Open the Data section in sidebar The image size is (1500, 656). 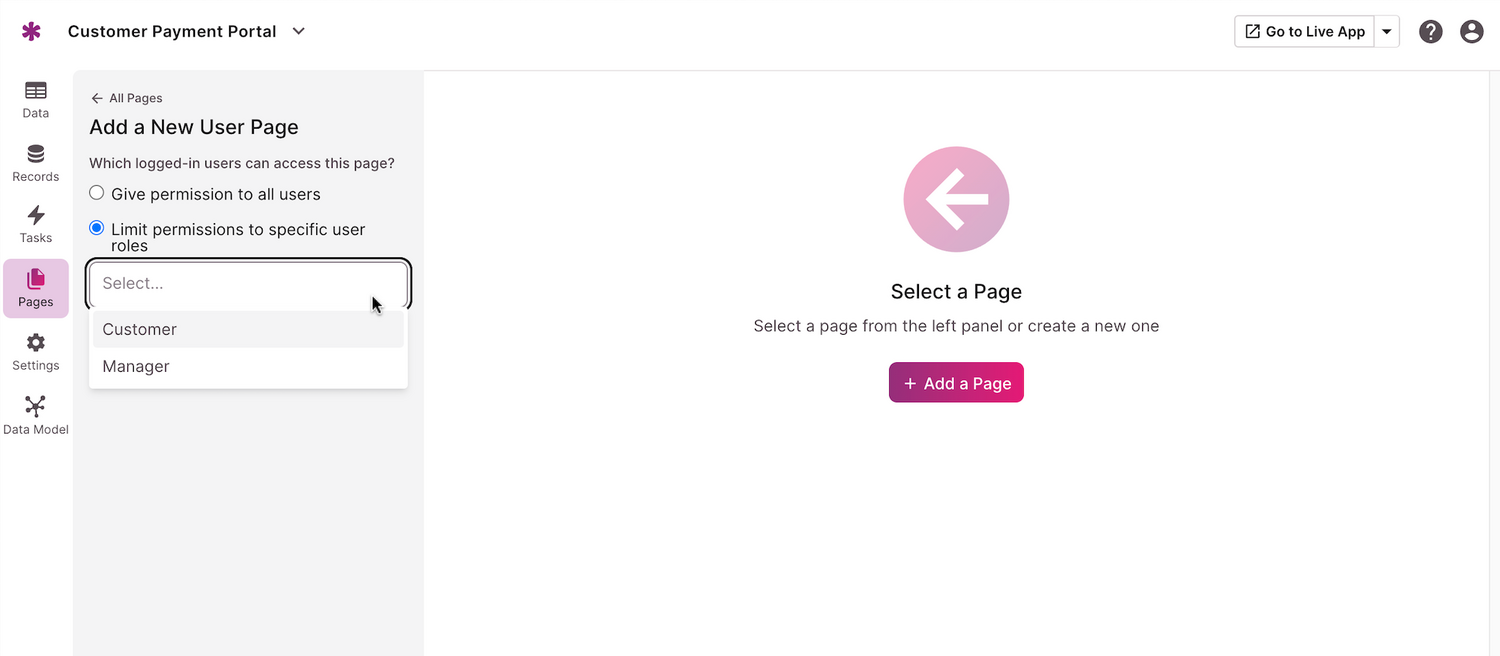(x=36, y=99)
